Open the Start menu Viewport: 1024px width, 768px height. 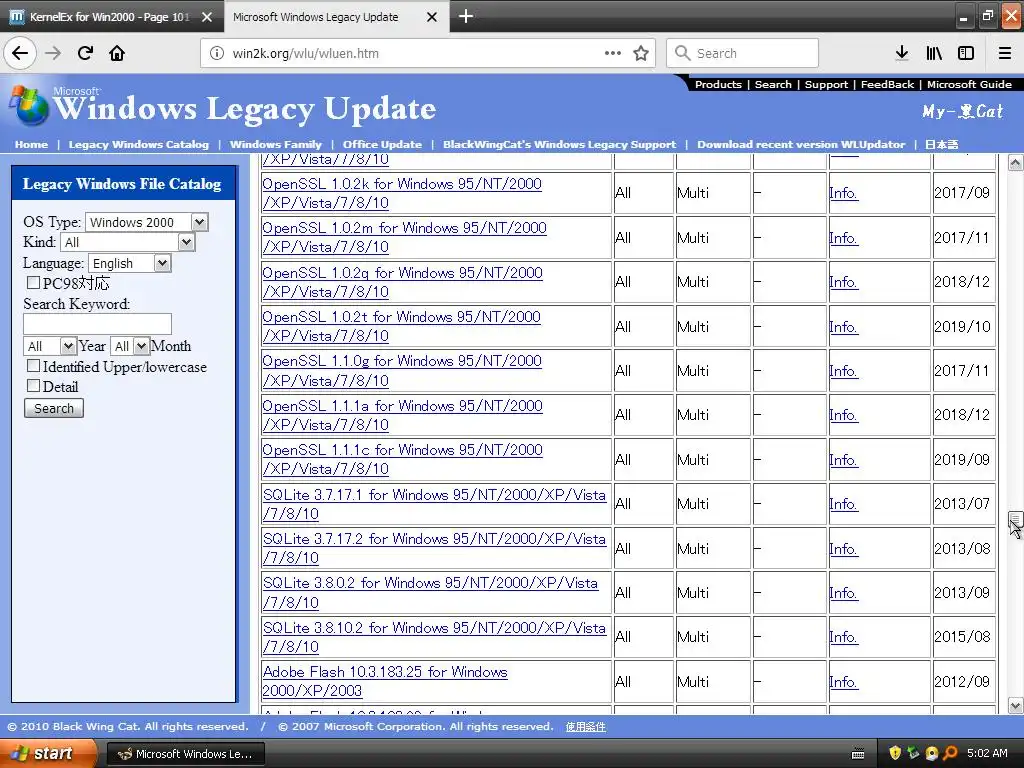point(48,753)
